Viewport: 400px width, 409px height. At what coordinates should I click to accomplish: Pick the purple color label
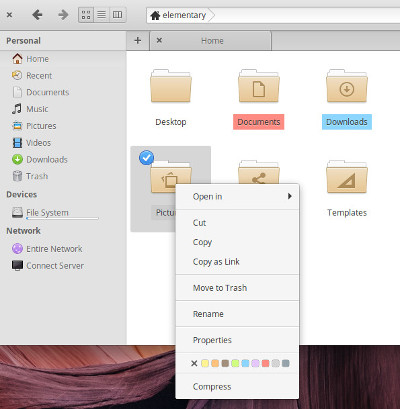(255, 363)
